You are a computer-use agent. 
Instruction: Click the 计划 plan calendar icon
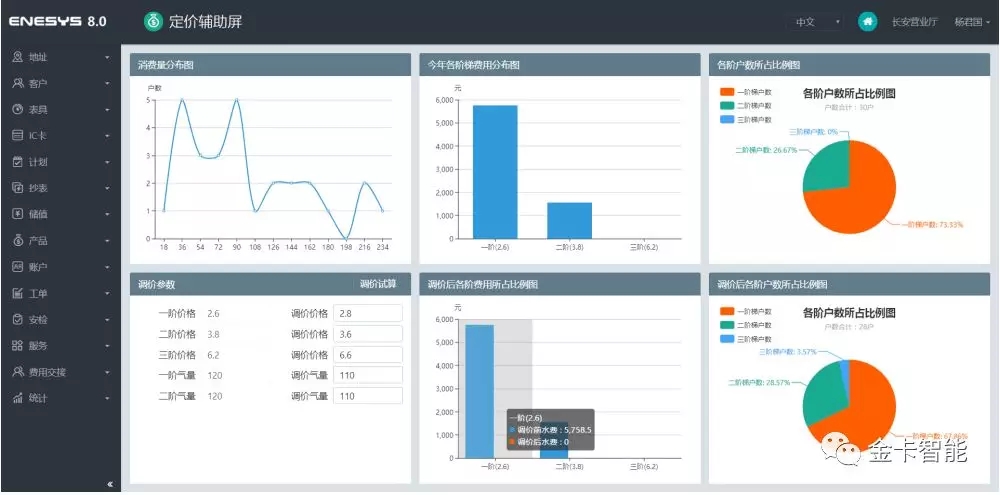pyautogui.click(x=18, y=161)
